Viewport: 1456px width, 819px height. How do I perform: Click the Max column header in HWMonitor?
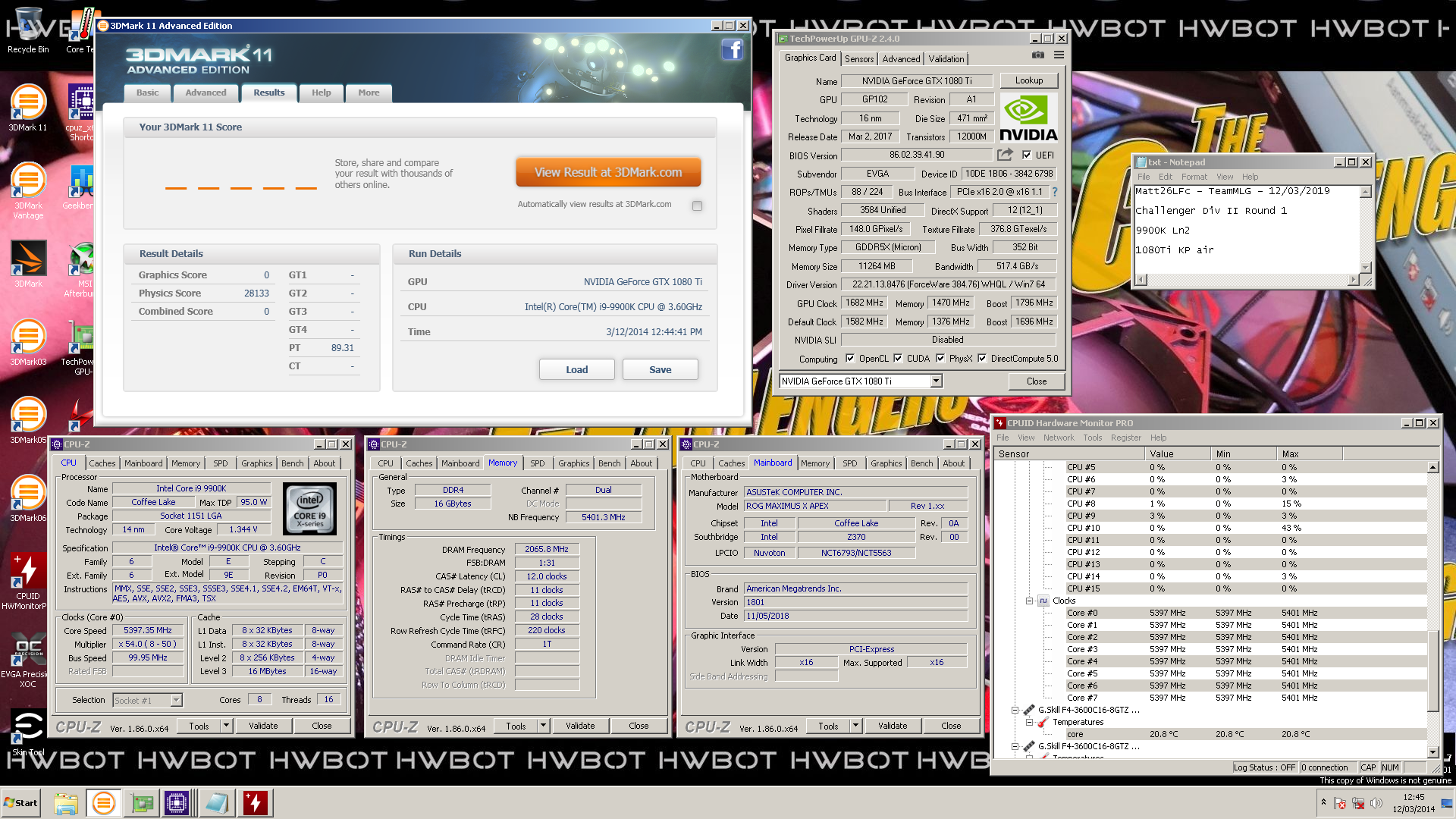(1310, 454)
